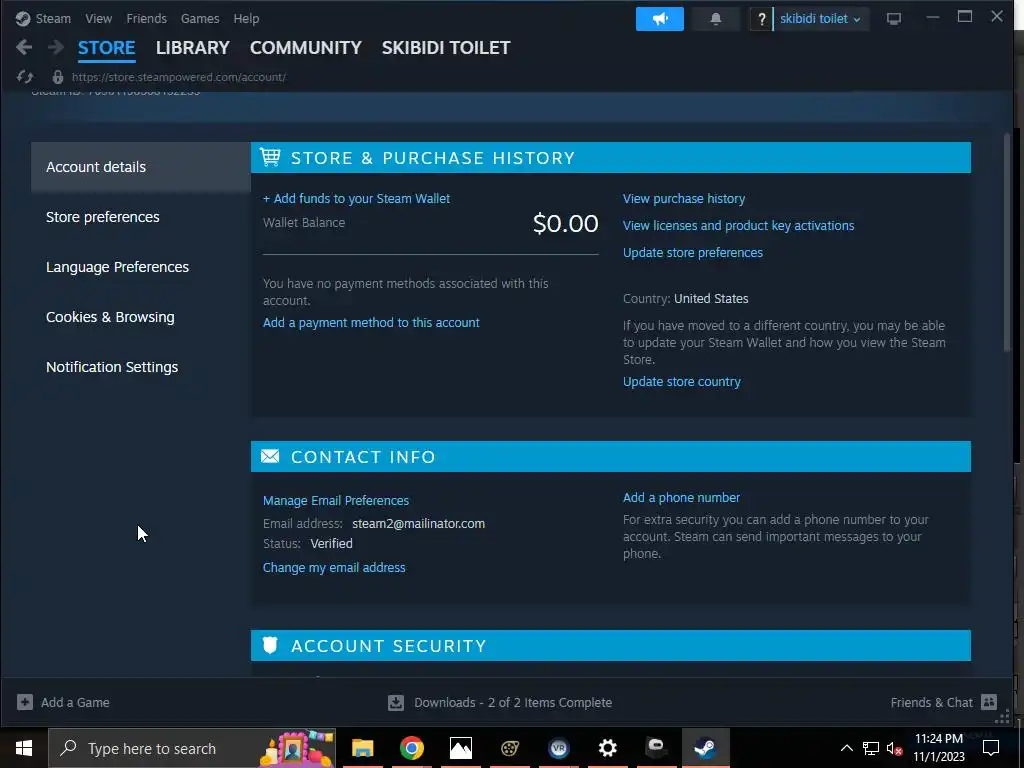The image size is (1024, 768).
Task: Open announcements with the megaphone button
Action: tap(660, 19)
